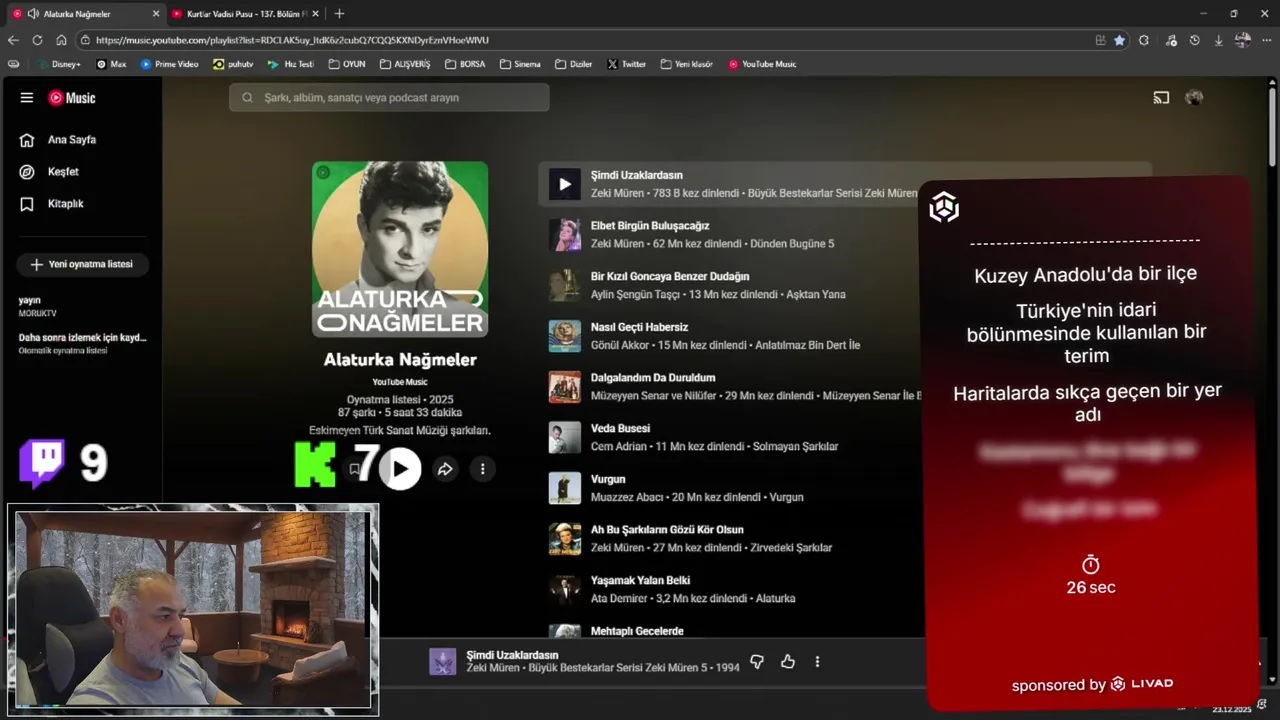The width and height of the screenshot is (1280, 720).
Task: Select the song Yaşamak Yalan Belki
Action: point(640,580)
